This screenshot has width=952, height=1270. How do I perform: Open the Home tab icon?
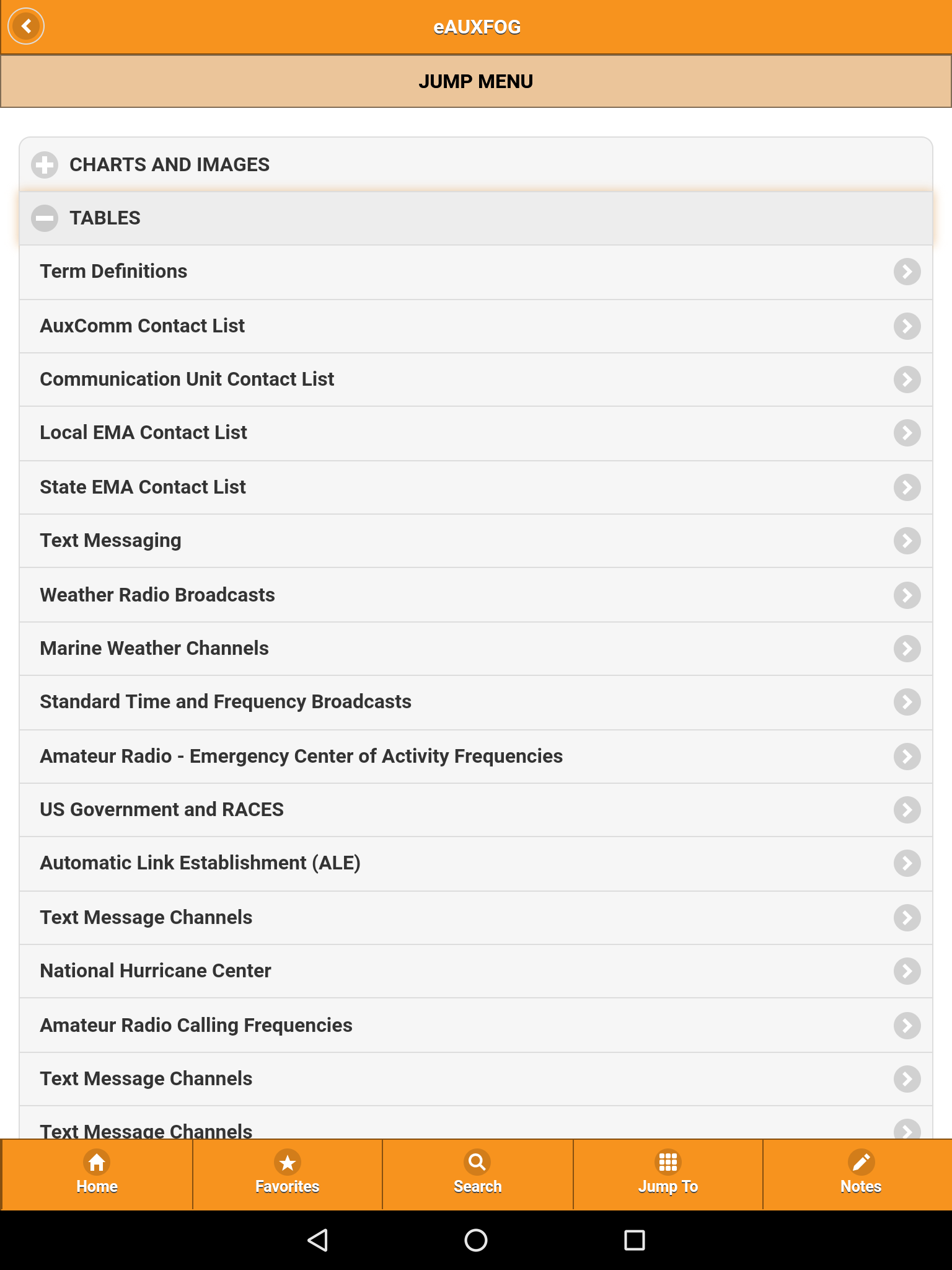[97, 1162]
